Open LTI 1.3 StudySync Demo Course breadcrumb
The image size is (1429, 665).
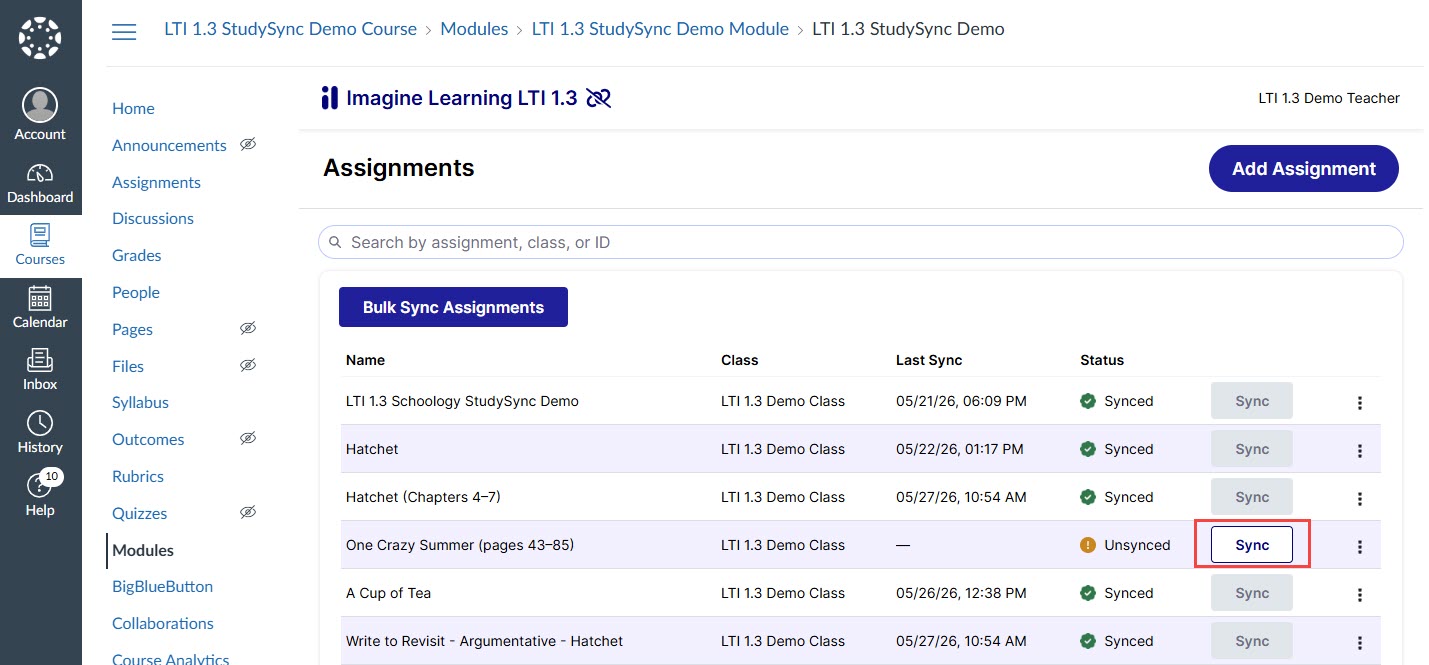(290, 29)
